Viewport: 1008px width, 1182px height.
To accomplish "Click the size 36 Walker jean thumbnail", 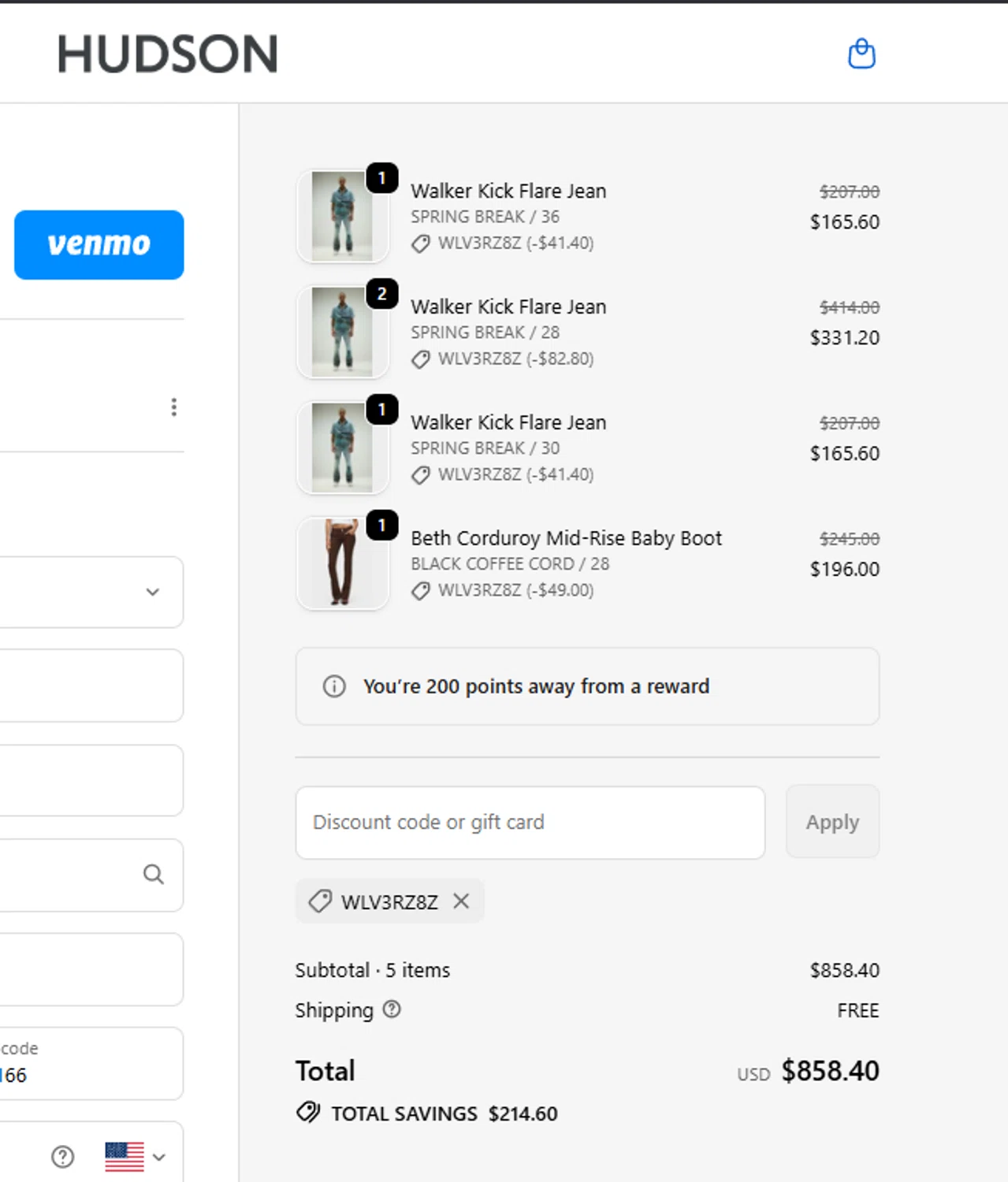I will click(342, 216).
